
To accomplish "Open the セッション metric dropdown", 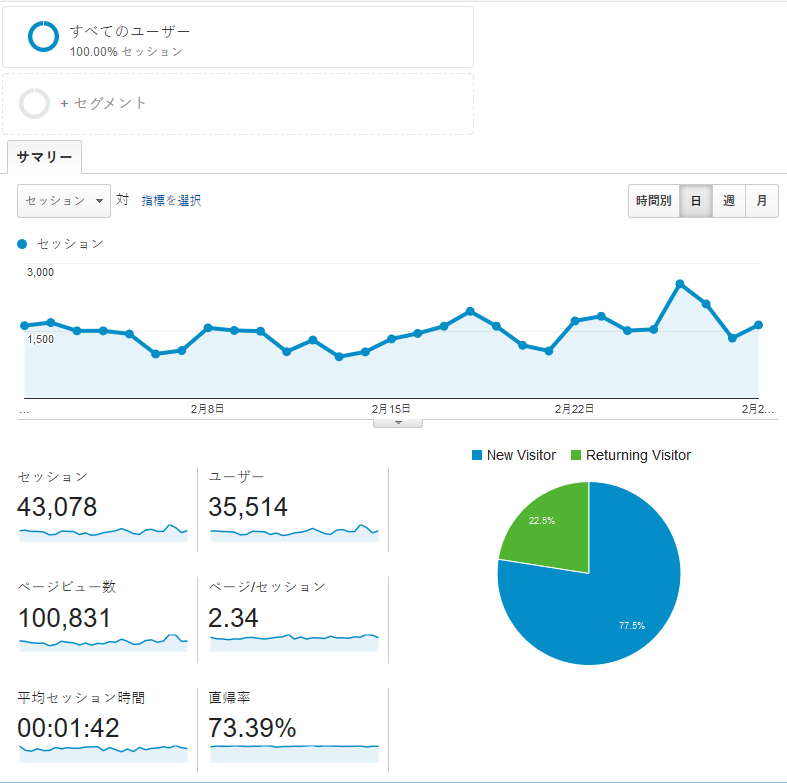I will [x=64, y=201].
